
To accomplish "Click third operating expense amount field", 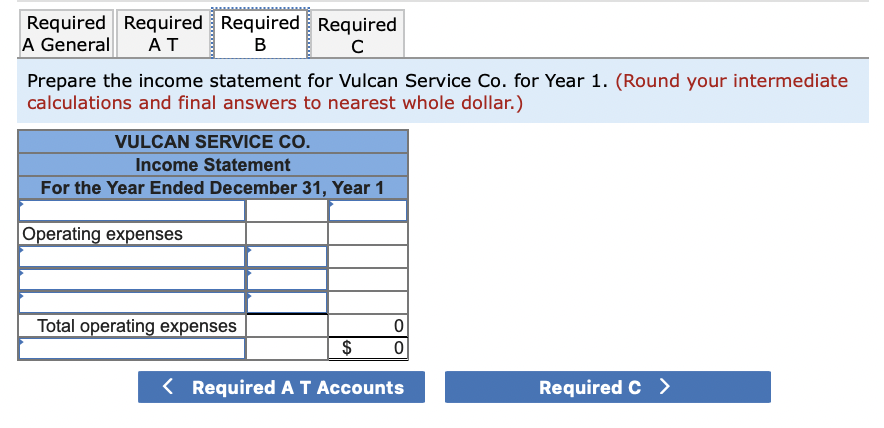I will pos(287,303).
